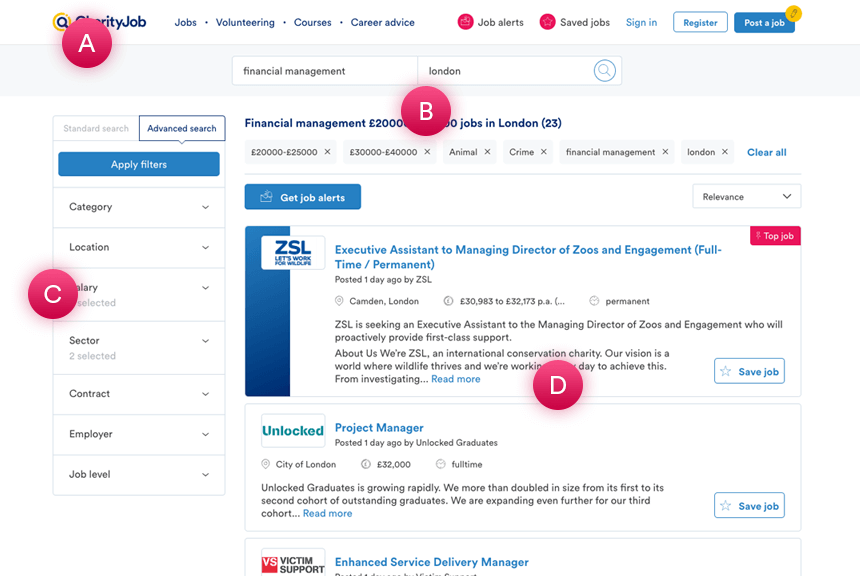
Task: Remove the financial management filter chip
Action: pos(665,152)
